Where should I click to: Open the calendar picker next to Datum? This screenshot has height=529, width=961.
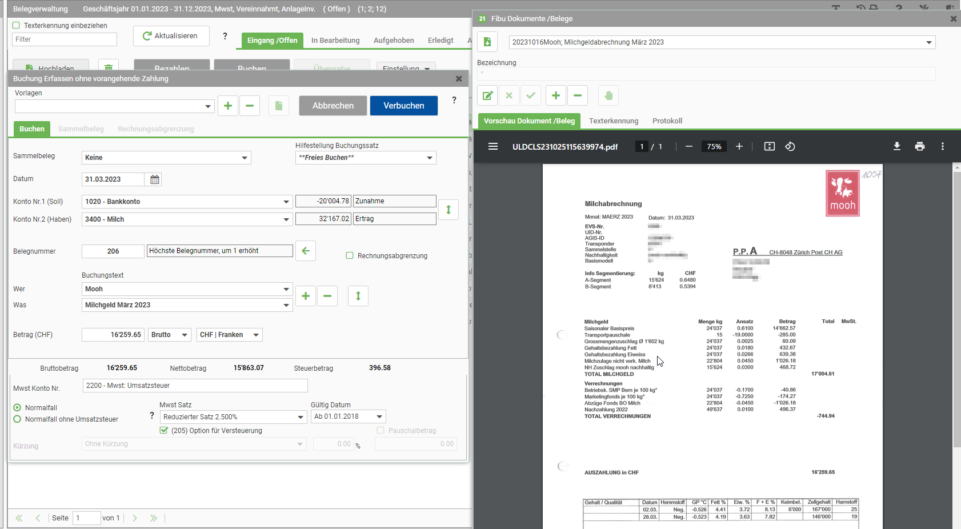click(x=154, y=180)
